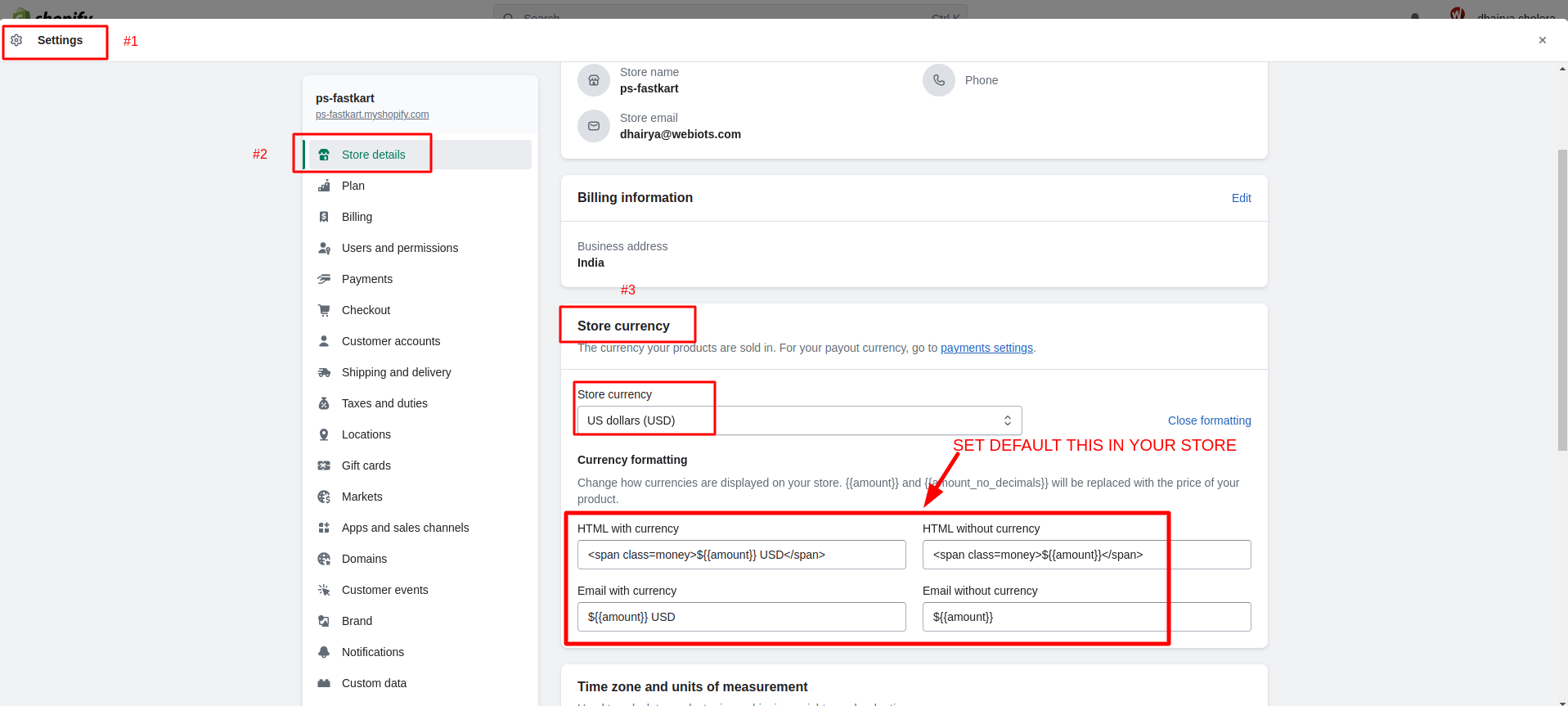Click the Locations pin icon
Viewport: 1568px width, 706px height.
pyautogui.click(x=324, y=434)
